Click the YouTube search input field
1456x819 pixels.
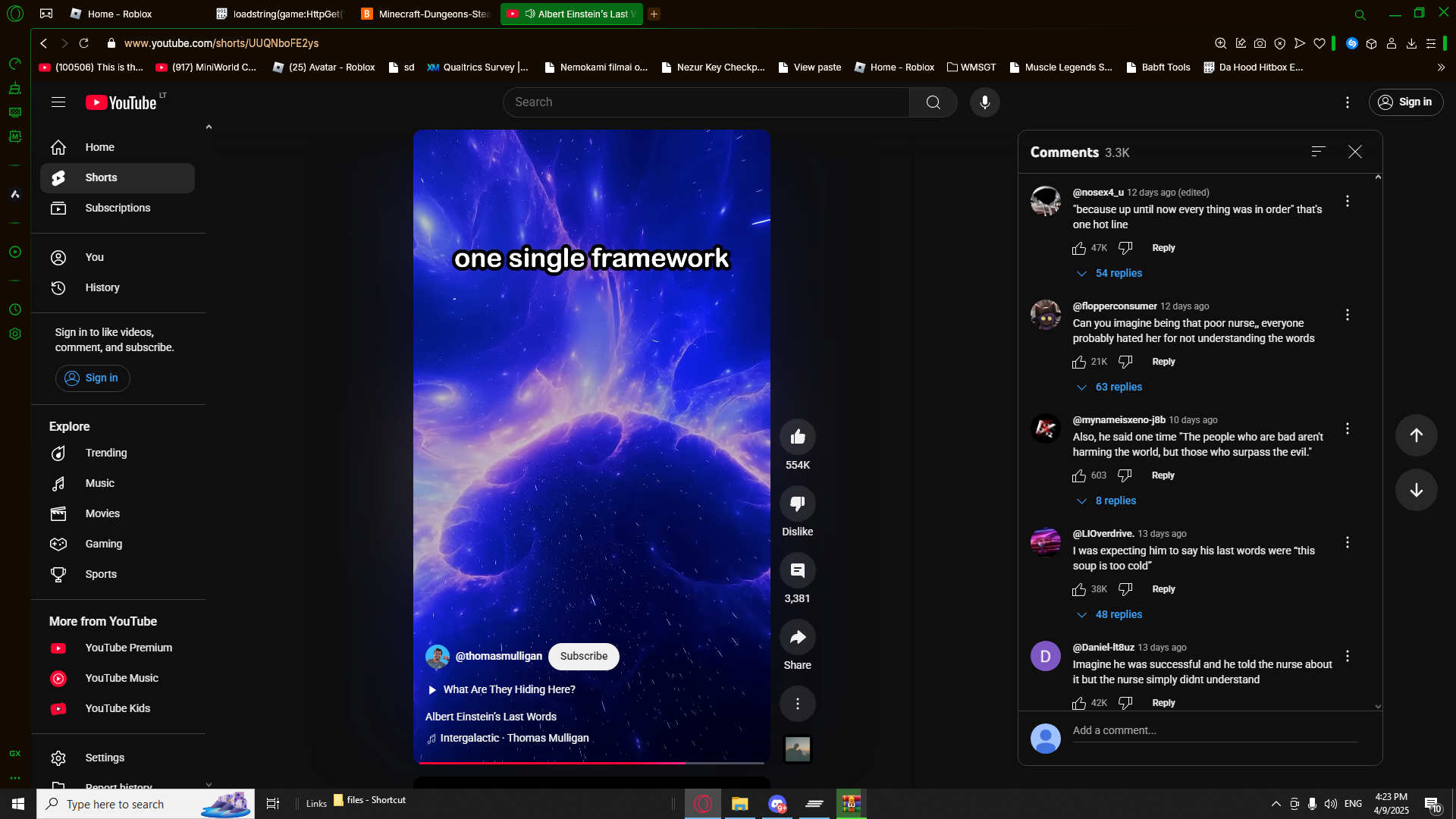click(x=706, y=102)
